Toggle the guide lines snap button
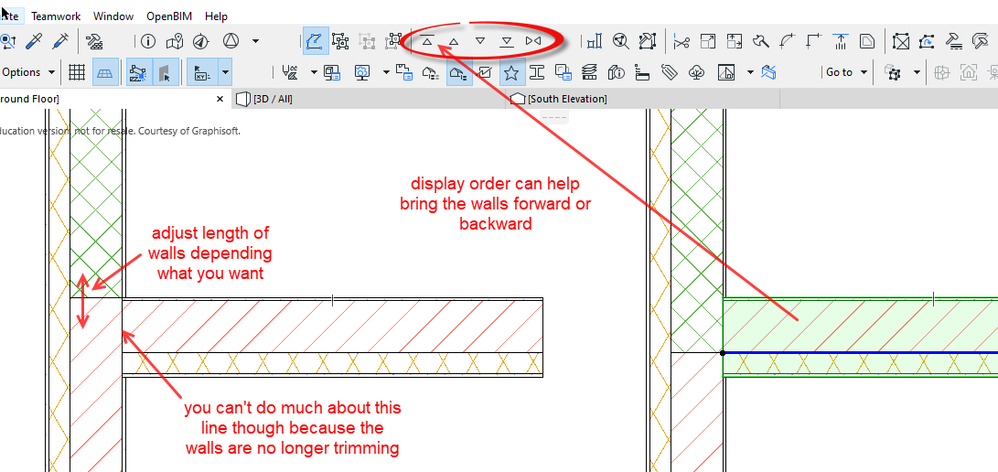Screen dimensions: 998x472 pyautogui.click(x=138, y=73)
